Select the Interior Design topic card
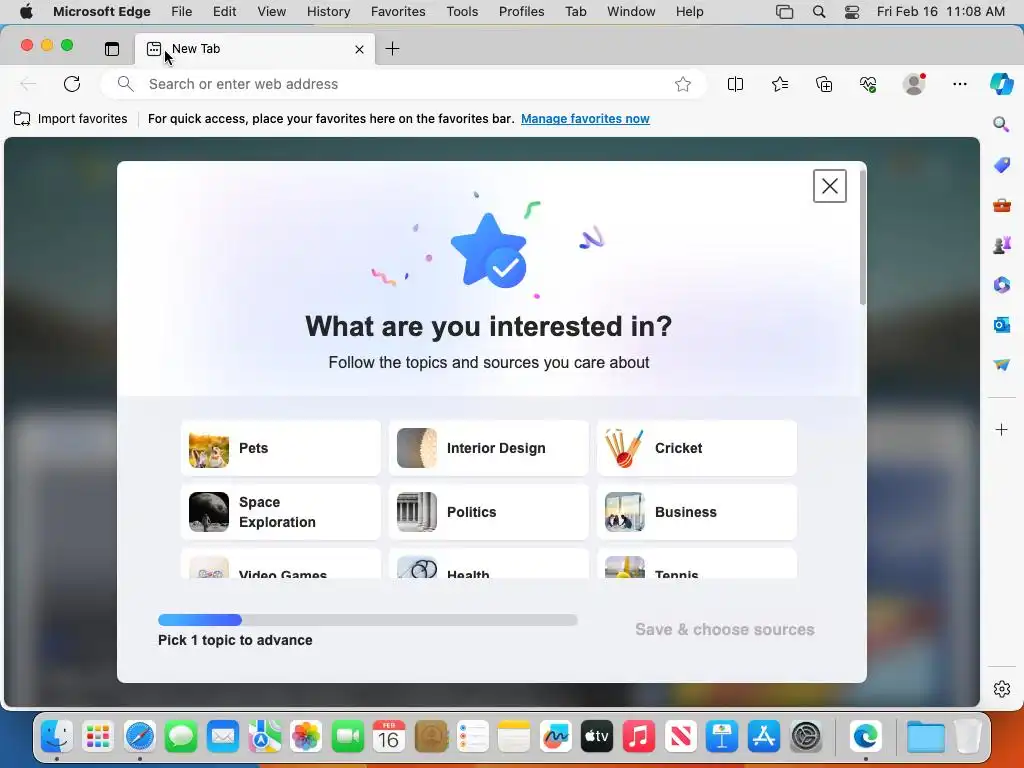1024x768 pixels. tap(488, 448)
